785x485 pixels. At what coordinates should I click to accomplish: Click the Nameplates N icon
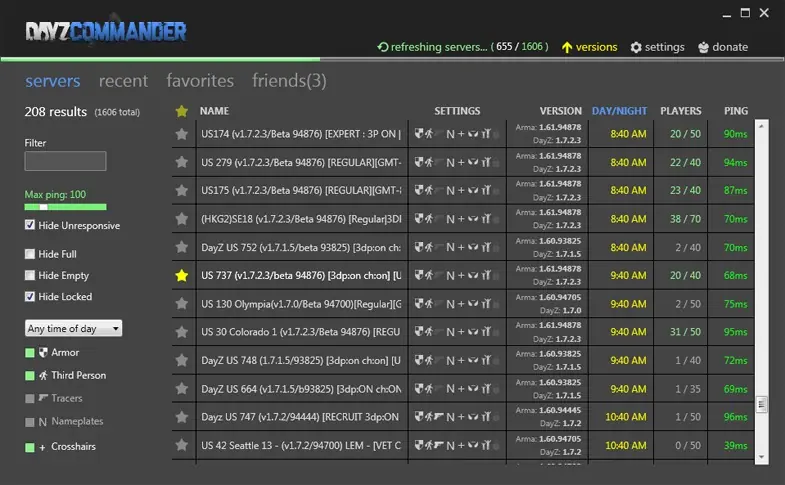click(43, 422)
